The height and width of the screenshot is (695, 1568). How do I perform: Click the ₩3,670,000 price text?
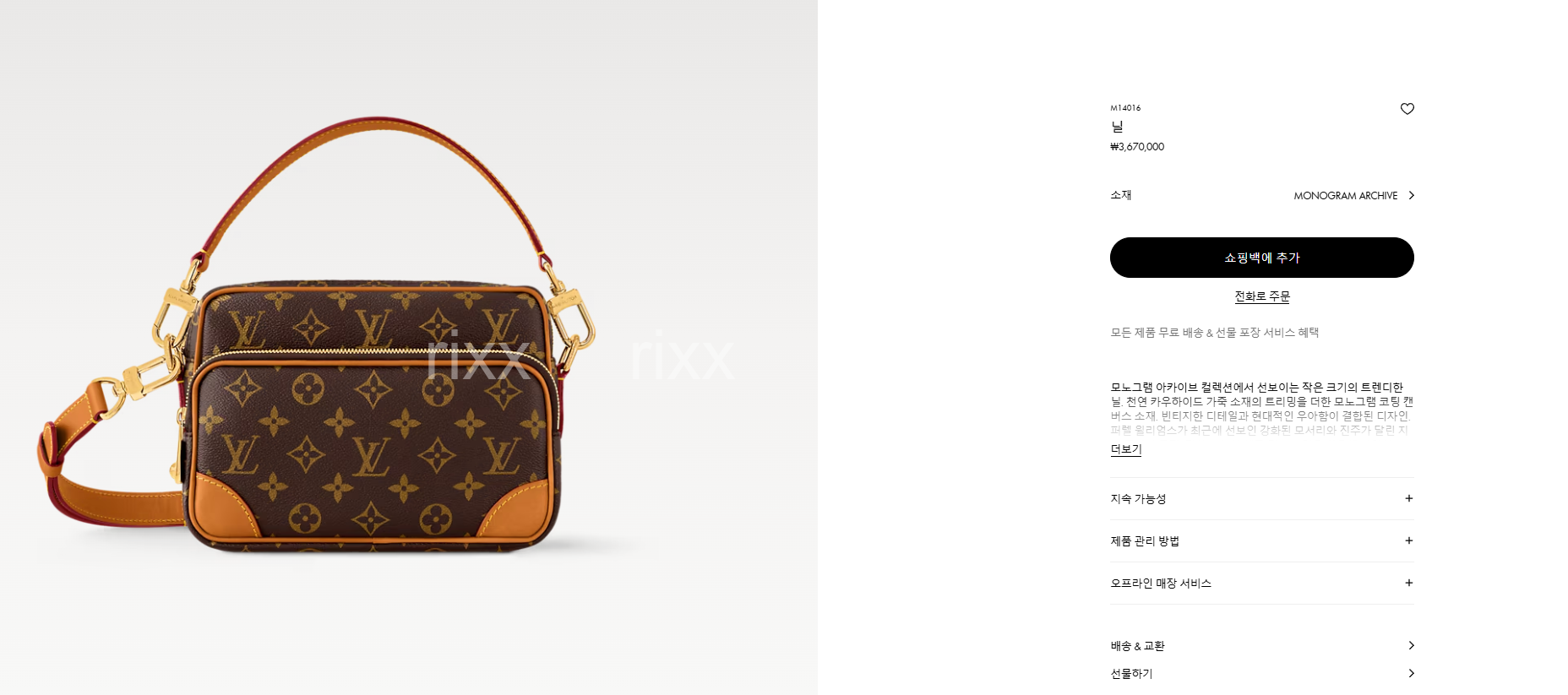(x=1137, y=147)
